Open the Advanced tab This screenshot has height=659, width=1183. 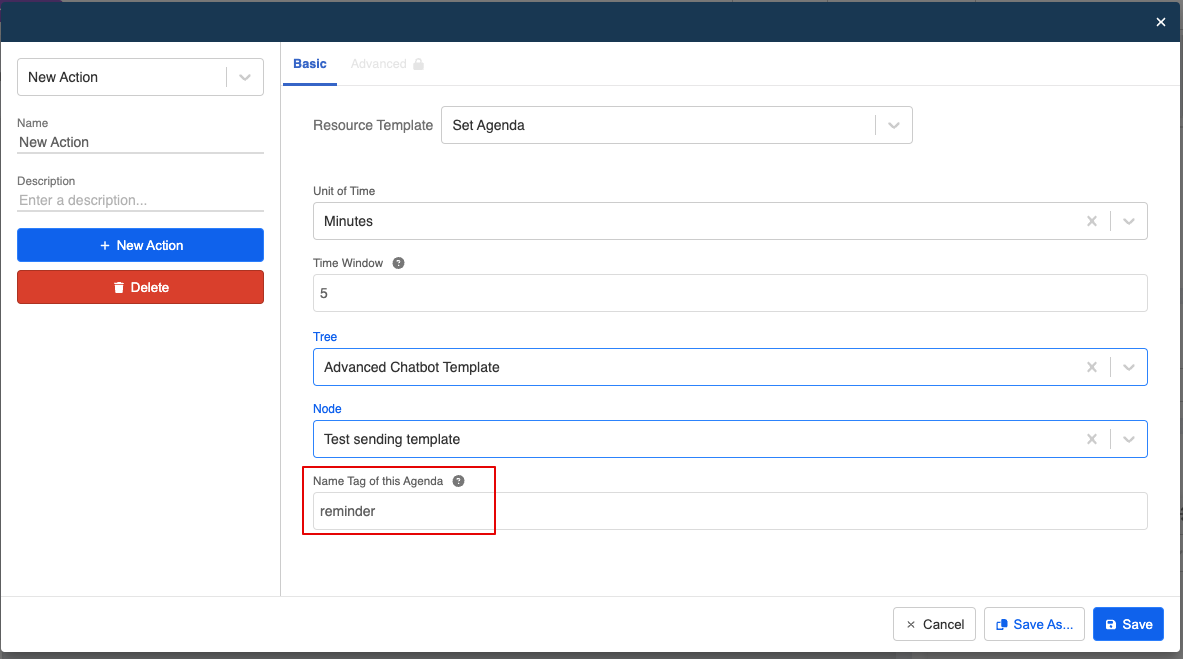coord(378,64)
